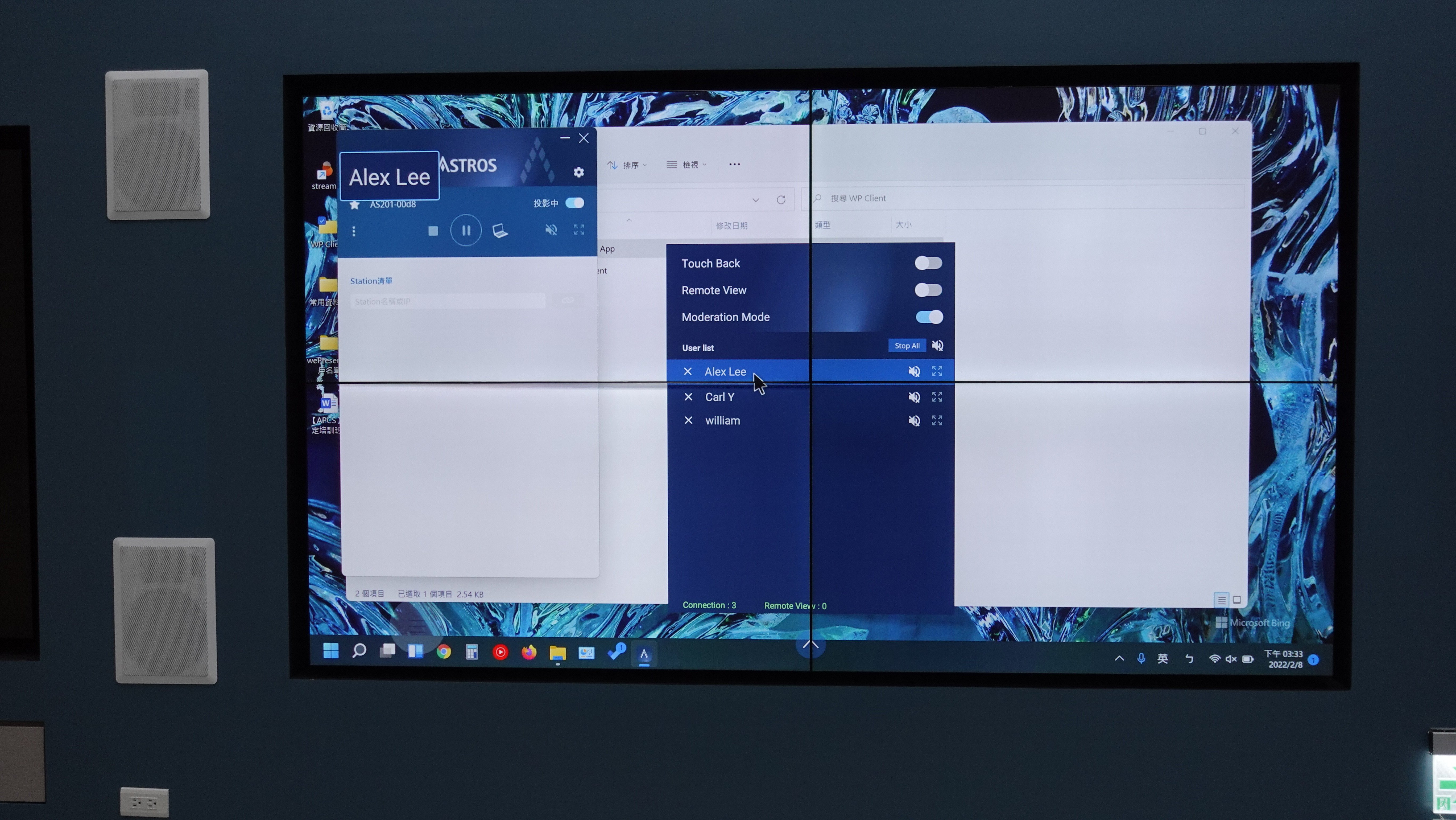Launch Google Chrome from taskbar
The height and width of the screenshot is (820, 1456).
click(x=444, y=652)
